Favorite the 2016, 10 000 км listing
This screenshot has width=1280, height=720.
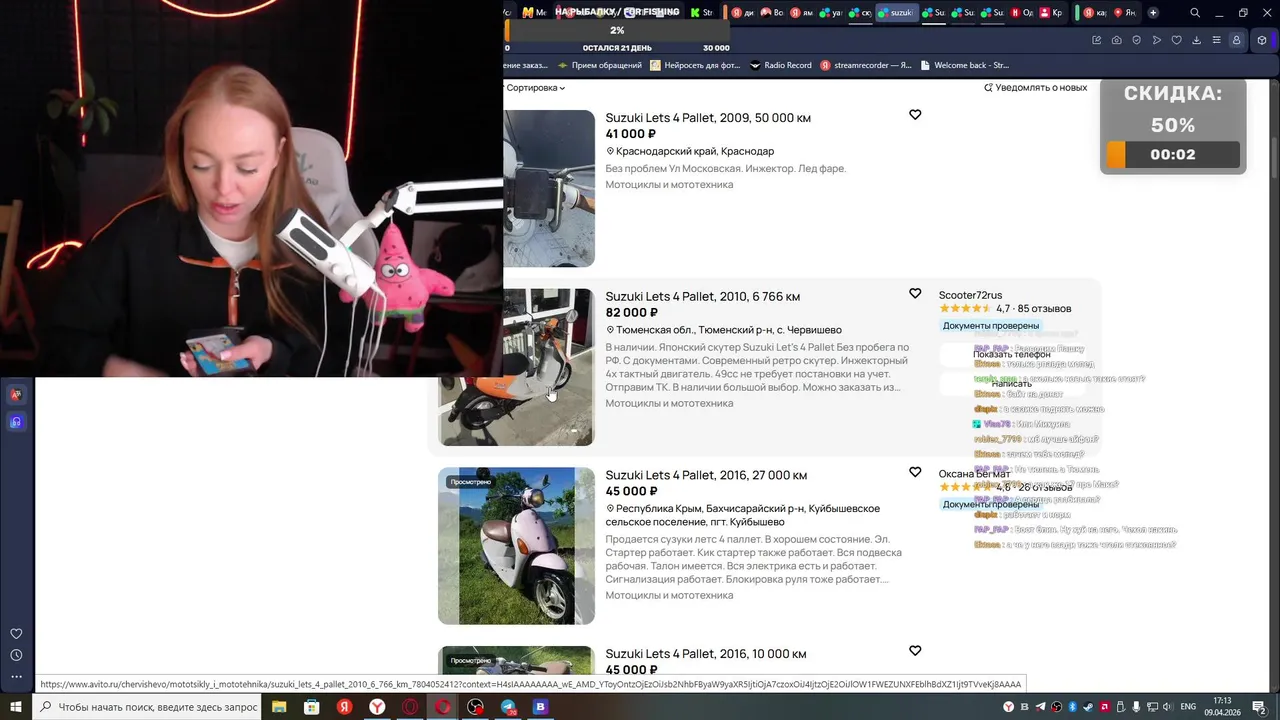pos(915,651)
